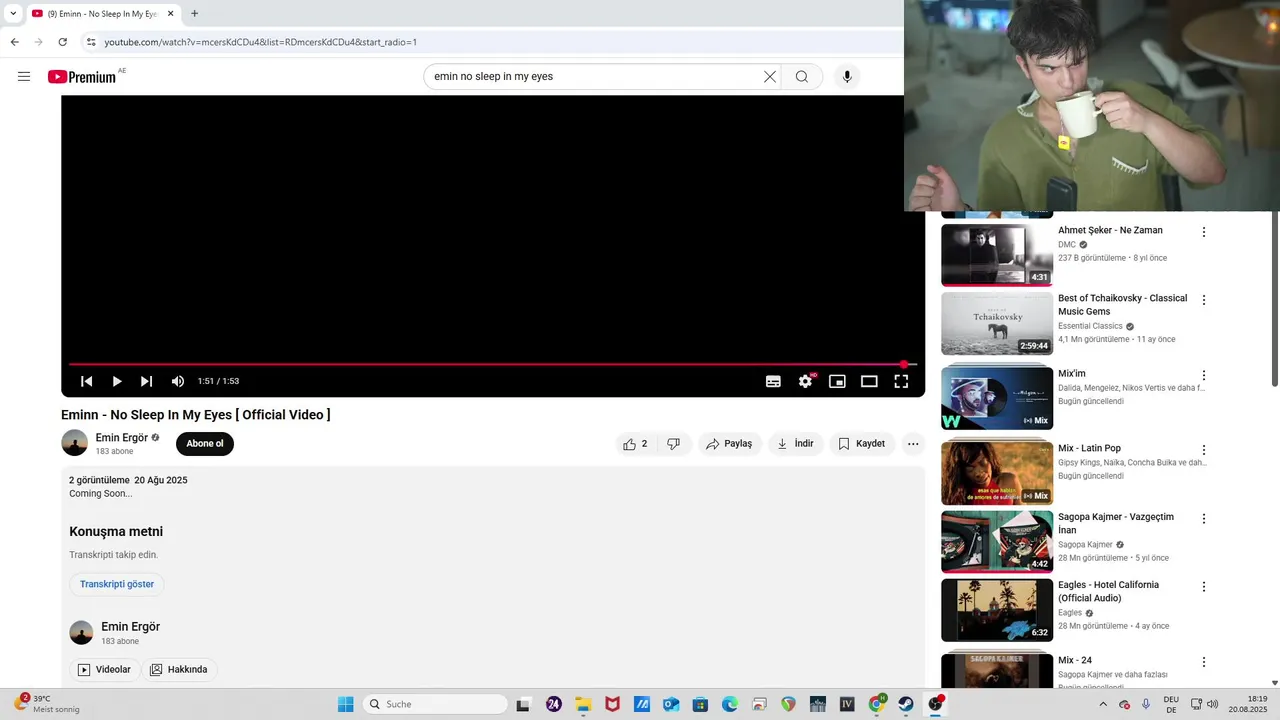Skip to next video in player

147,381
